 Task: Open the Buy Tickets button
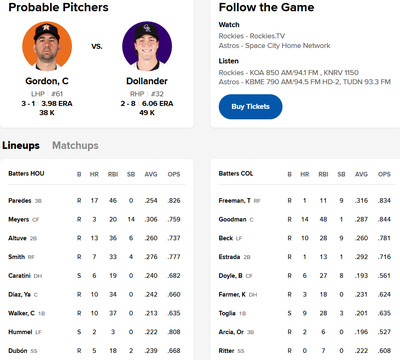click(x=250, y=107)
